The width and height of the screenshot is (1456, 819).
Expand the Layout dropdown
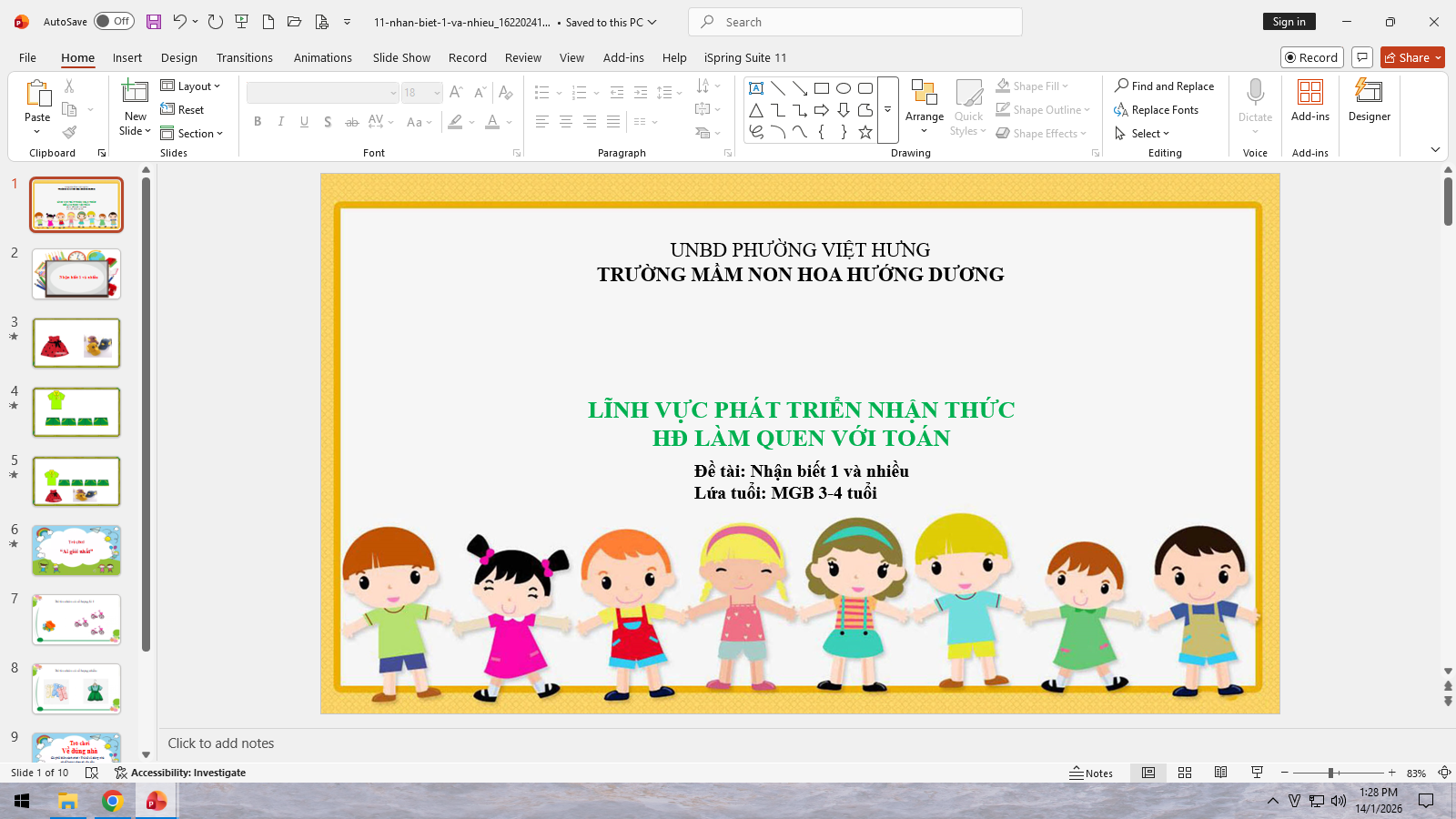191,86
